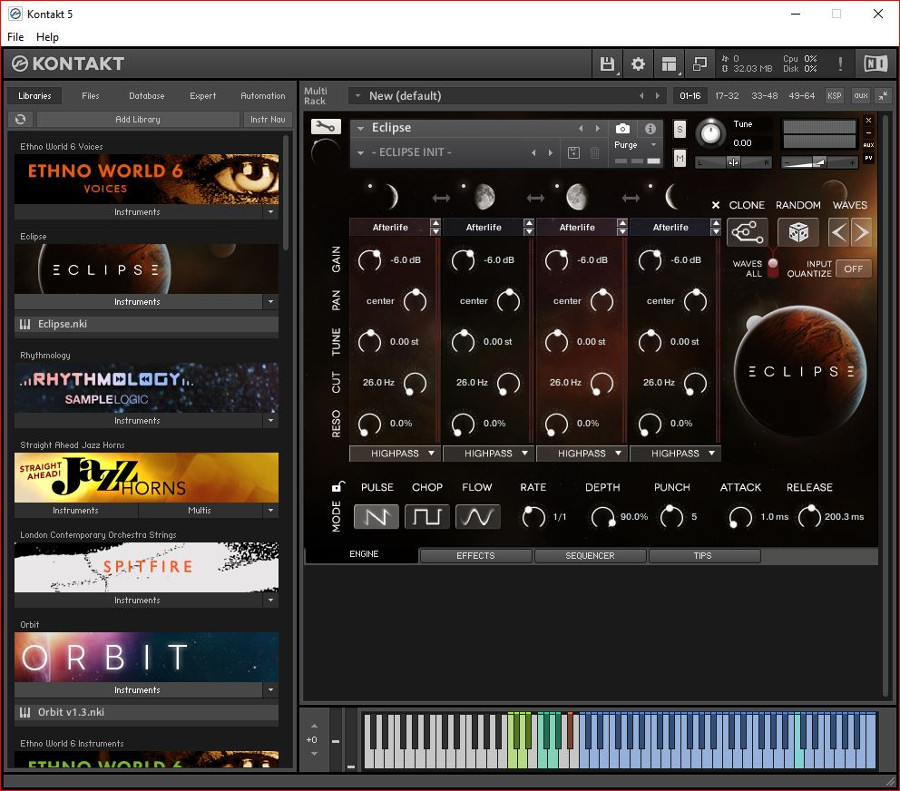The width and height of the screenshot is (900, 791).
Task: Click the minimized view icon in header
Action: pos(700,64)
